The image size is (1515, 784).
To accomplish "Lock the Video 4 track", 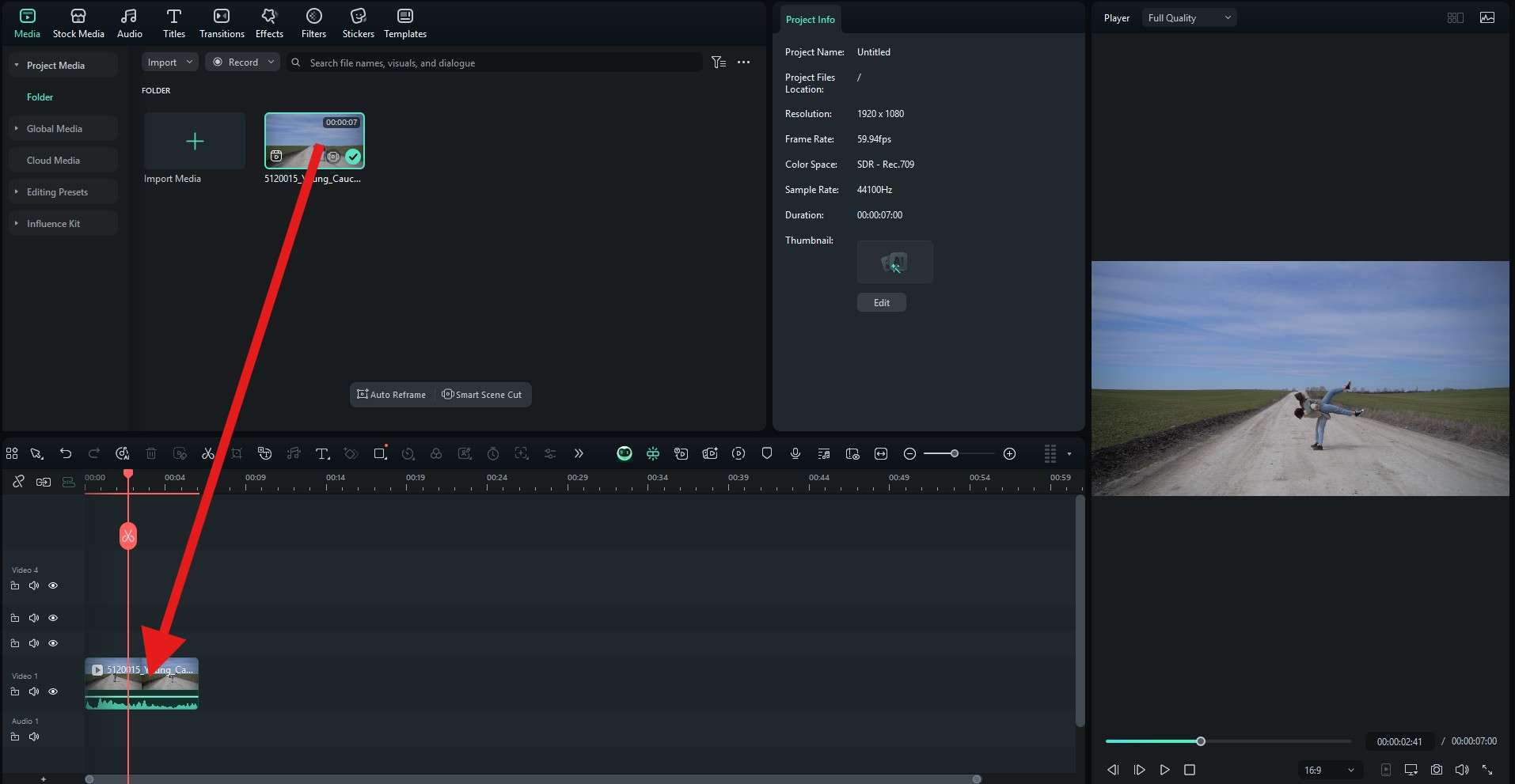I will 15,585.
